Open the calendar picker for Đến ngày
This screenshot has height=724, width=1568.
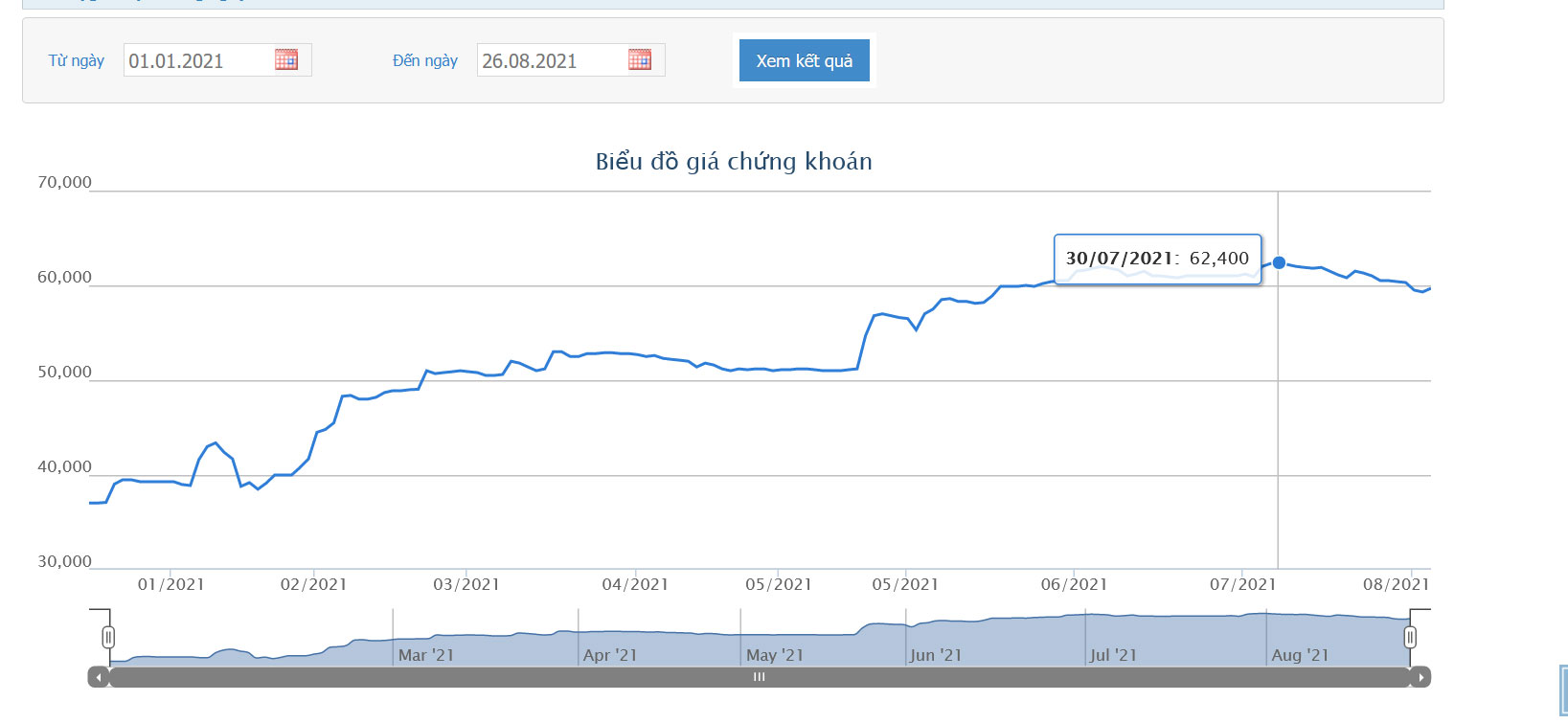point(640,60)
